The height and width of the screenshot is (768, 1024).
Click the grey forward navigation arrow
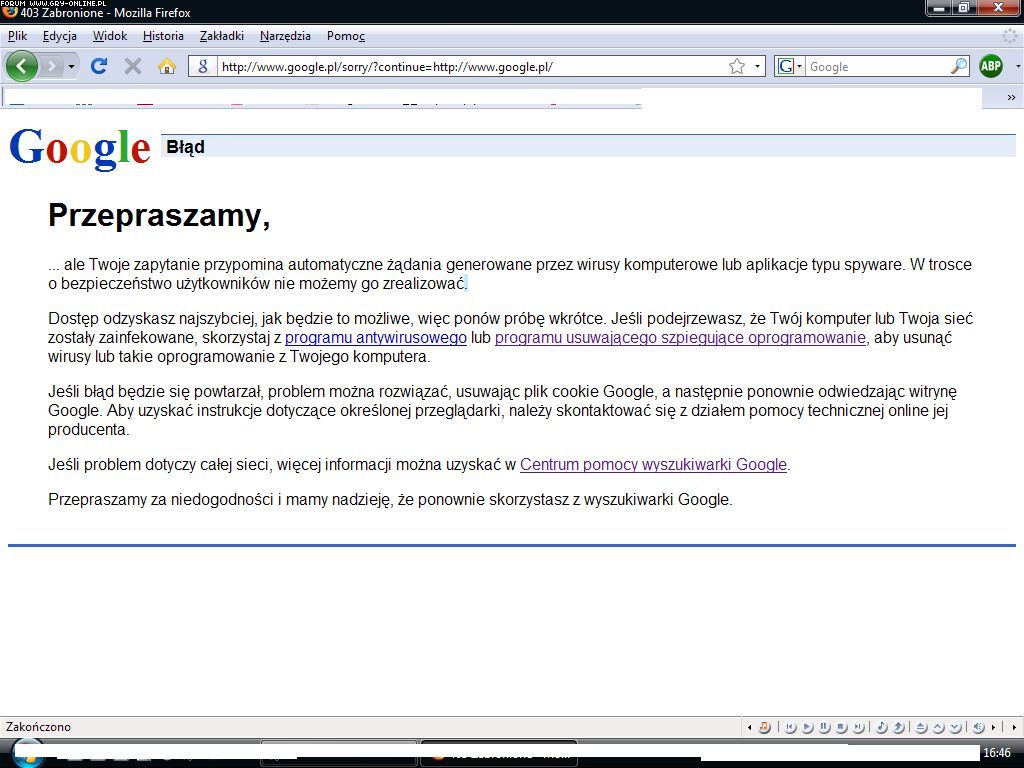click(x=52, y=66)
